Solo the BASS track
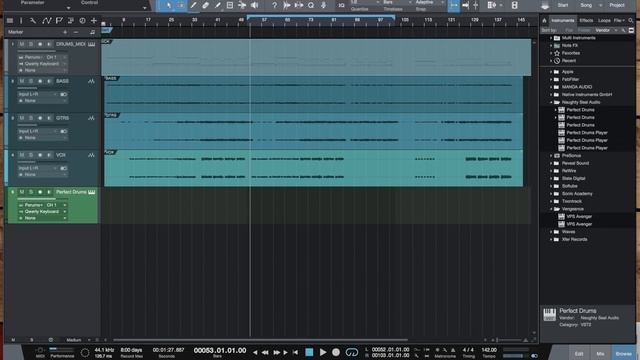Viewport: 640px width, 360px height. tap(31, 81)
